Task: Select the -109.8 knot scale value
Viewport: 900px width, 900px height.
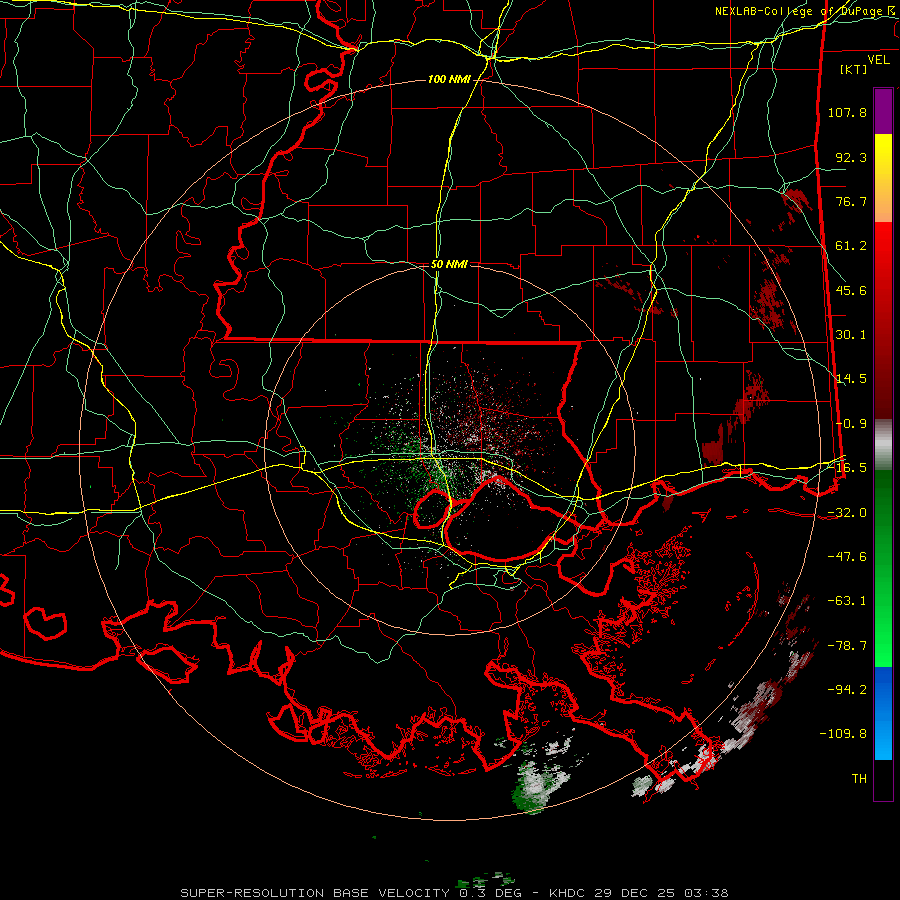Action: pyautogui.click(x=843, y=734)
